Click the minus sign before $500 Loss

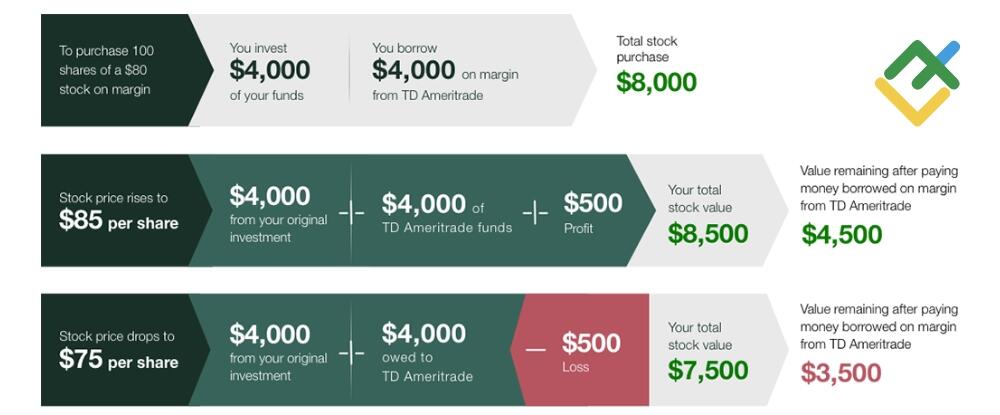tap(536, 348)
